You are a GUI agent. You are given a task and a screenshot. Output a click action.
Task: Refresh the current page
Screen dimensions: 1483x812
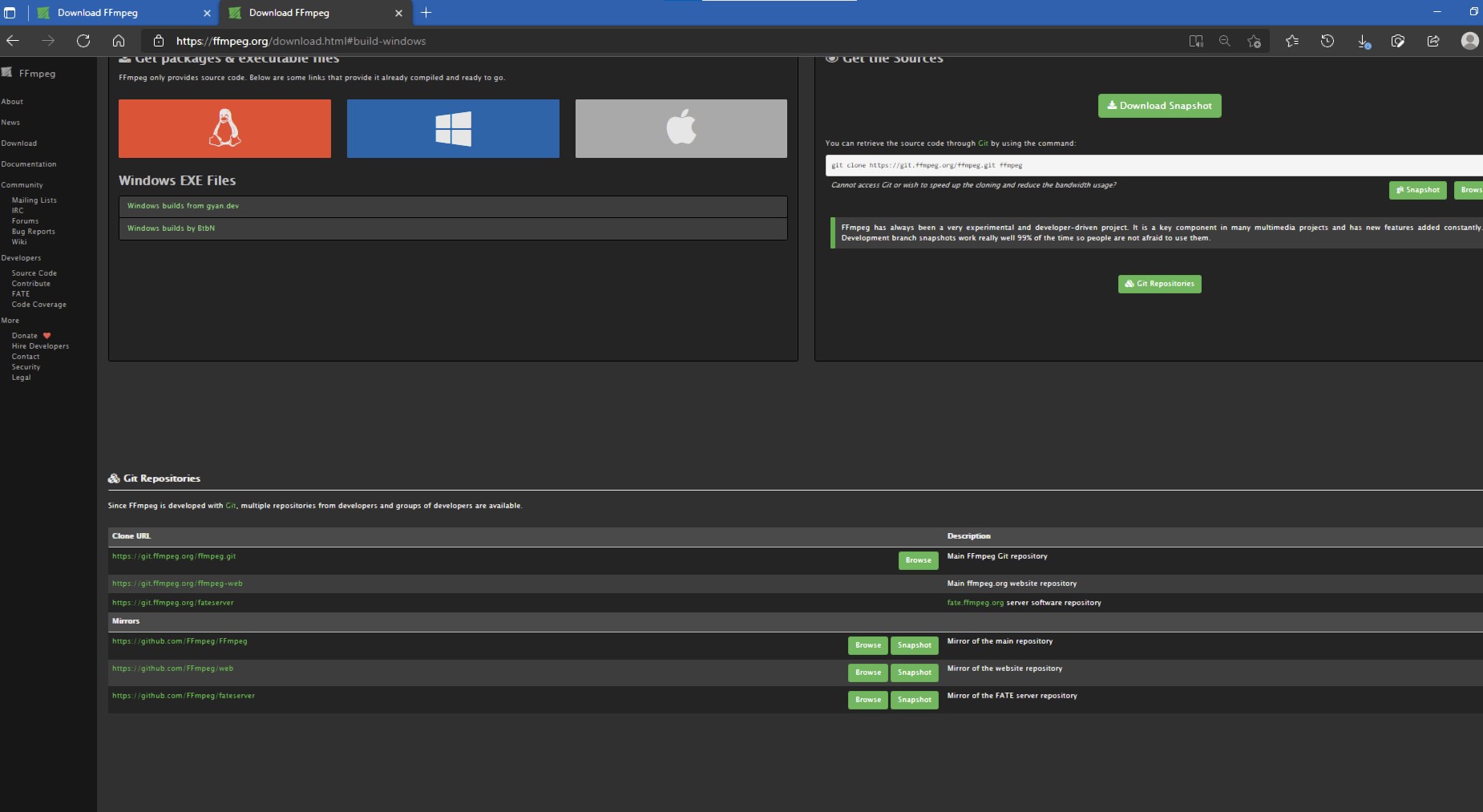pyautogui.click(x=83, y=41)
